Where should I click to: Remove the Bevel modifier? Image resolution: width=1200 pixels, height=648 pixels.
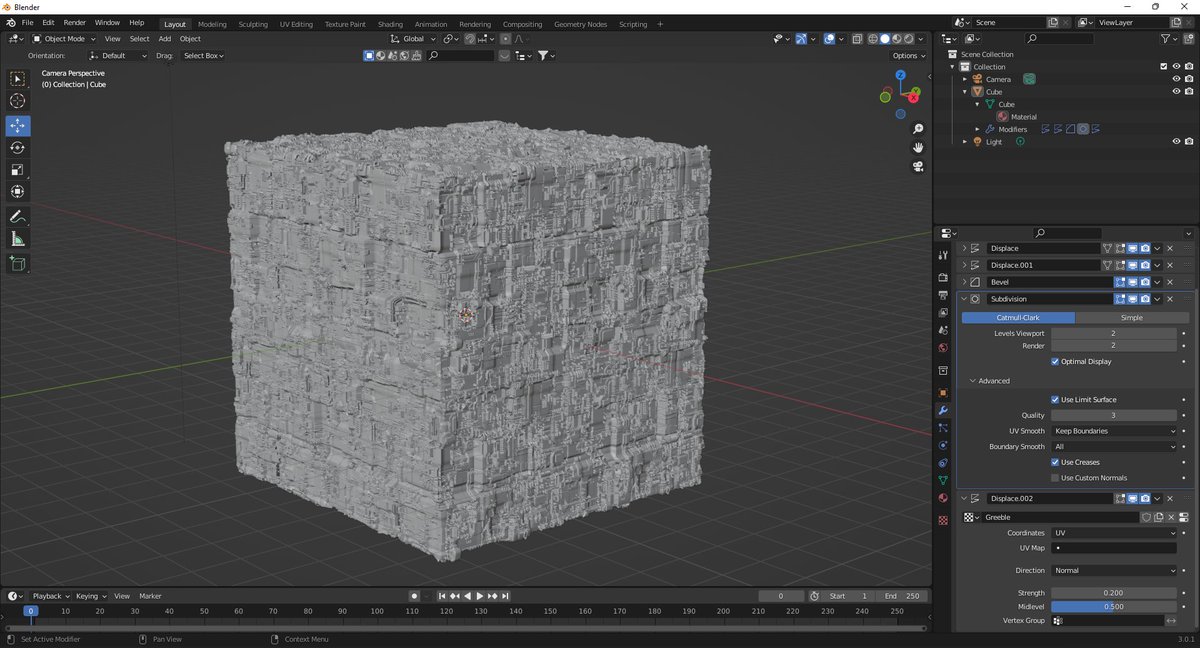pyautogui.click(x=1169, y=282)
